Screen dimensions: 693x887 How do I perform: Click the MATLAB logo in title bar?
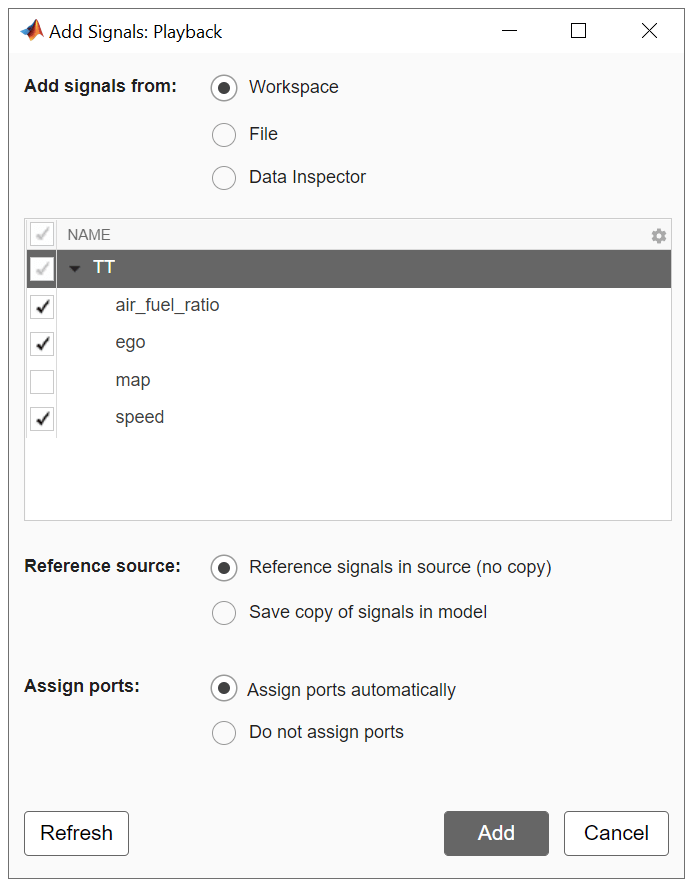pyautogui.click(x=32, y=31)
